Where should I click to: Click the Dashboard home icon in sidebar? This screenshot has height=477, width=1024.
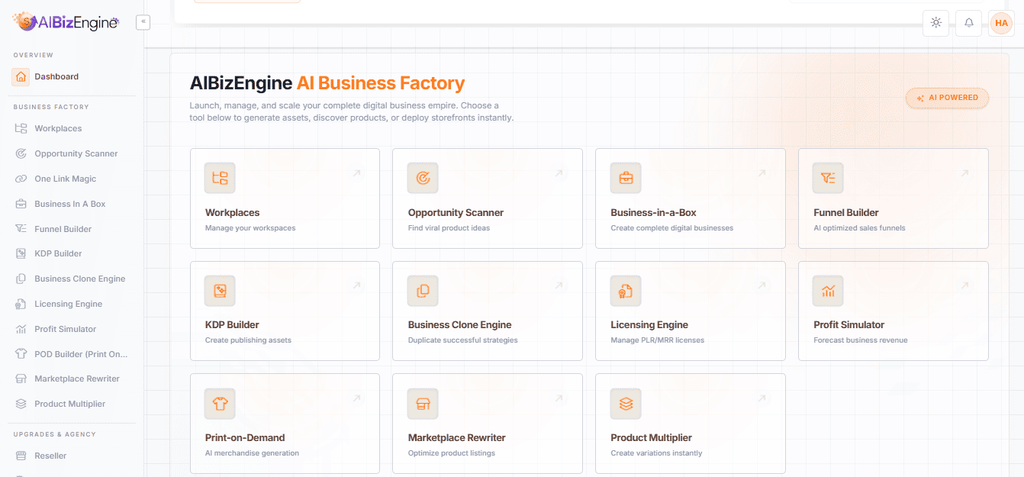click(x=21, y=77)
